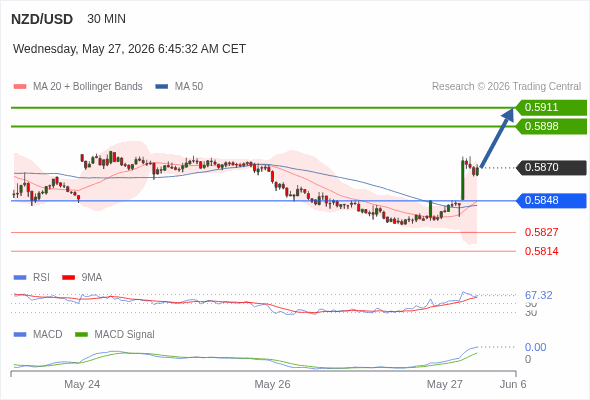Select the 0.5898 green price tag
The width and height of the screenshot is (590, 400).
[x=551, y=126]
